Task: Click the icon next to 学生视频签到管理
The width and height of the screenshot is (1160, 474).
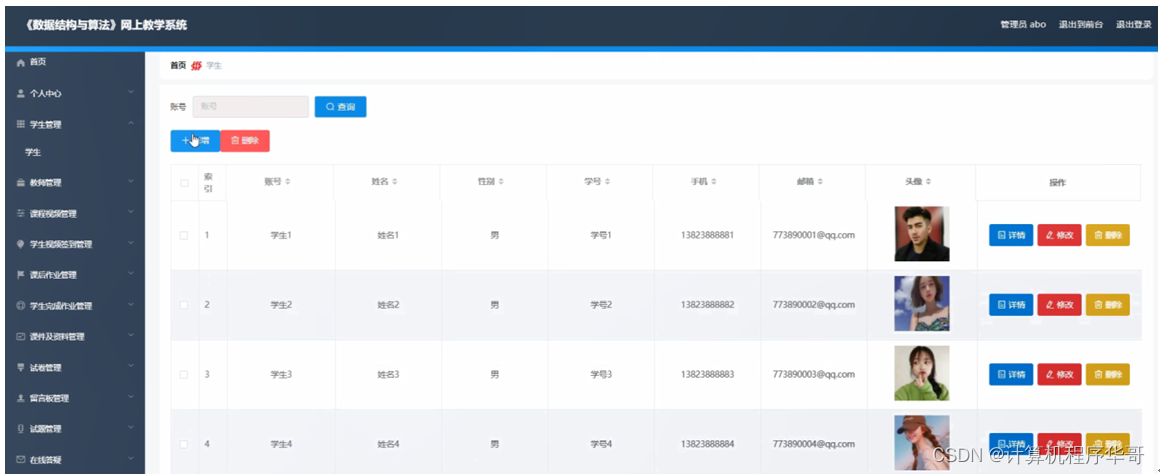Action: click(21, 244)
